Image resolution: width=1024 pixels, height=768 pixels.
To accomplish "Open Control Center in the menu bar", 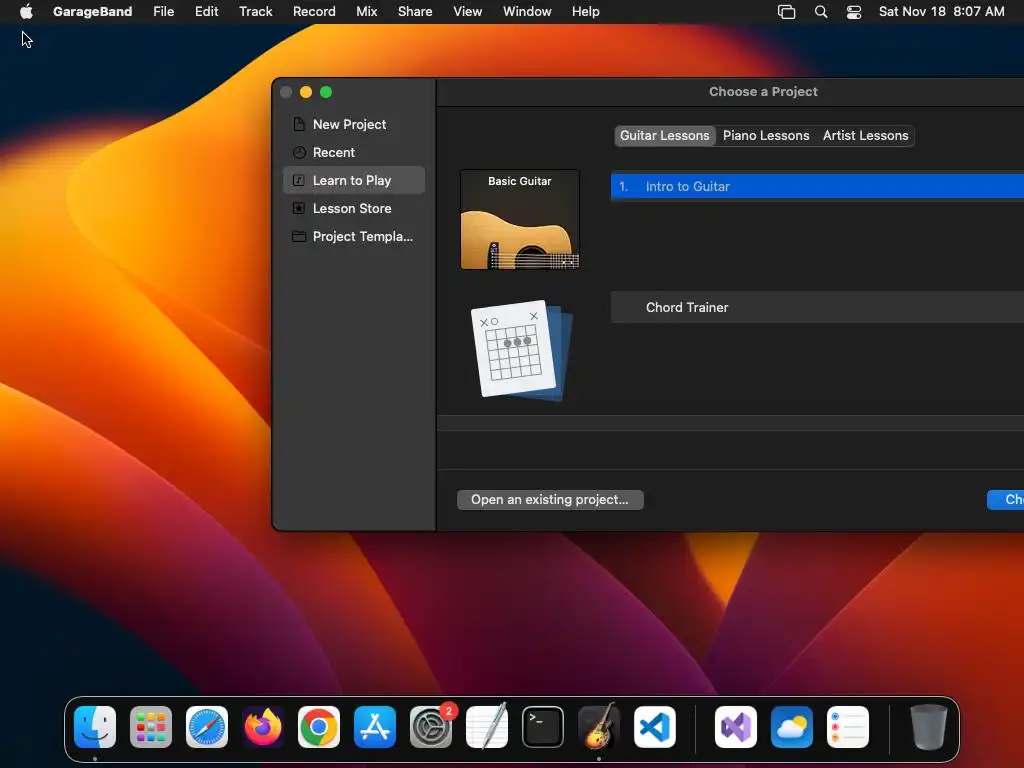I will pyautogui.click(x=854, y=12).
